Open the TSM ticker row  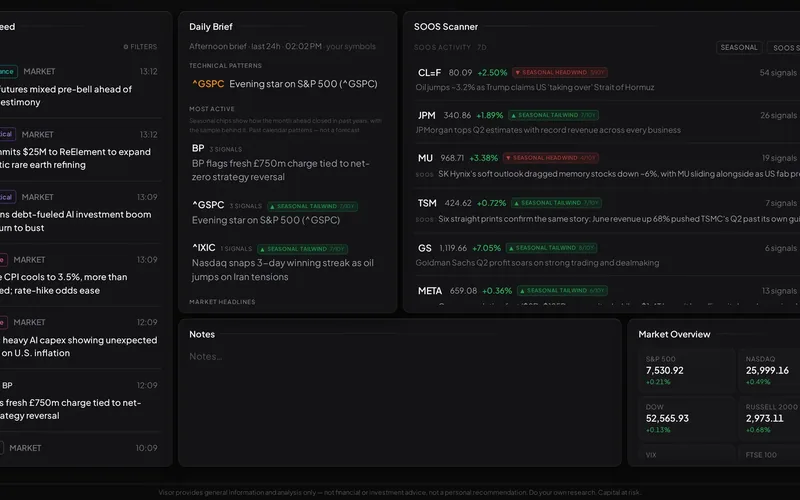(x=427, y=203)
